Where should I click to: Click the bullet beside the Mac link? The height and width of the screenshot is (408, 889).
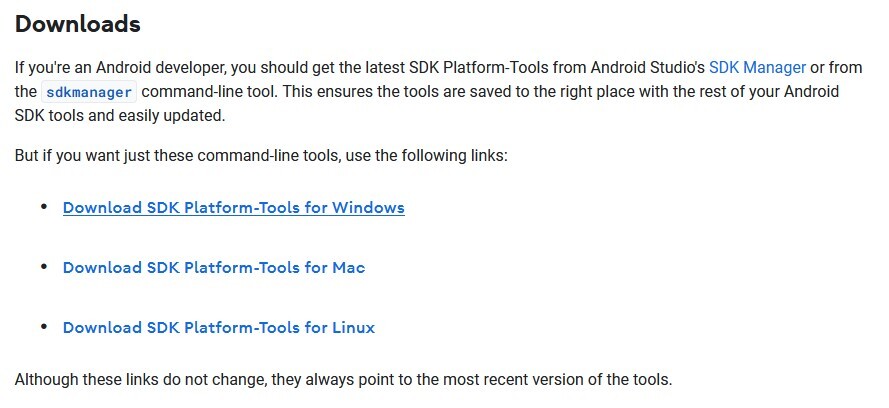pos(44,266)
